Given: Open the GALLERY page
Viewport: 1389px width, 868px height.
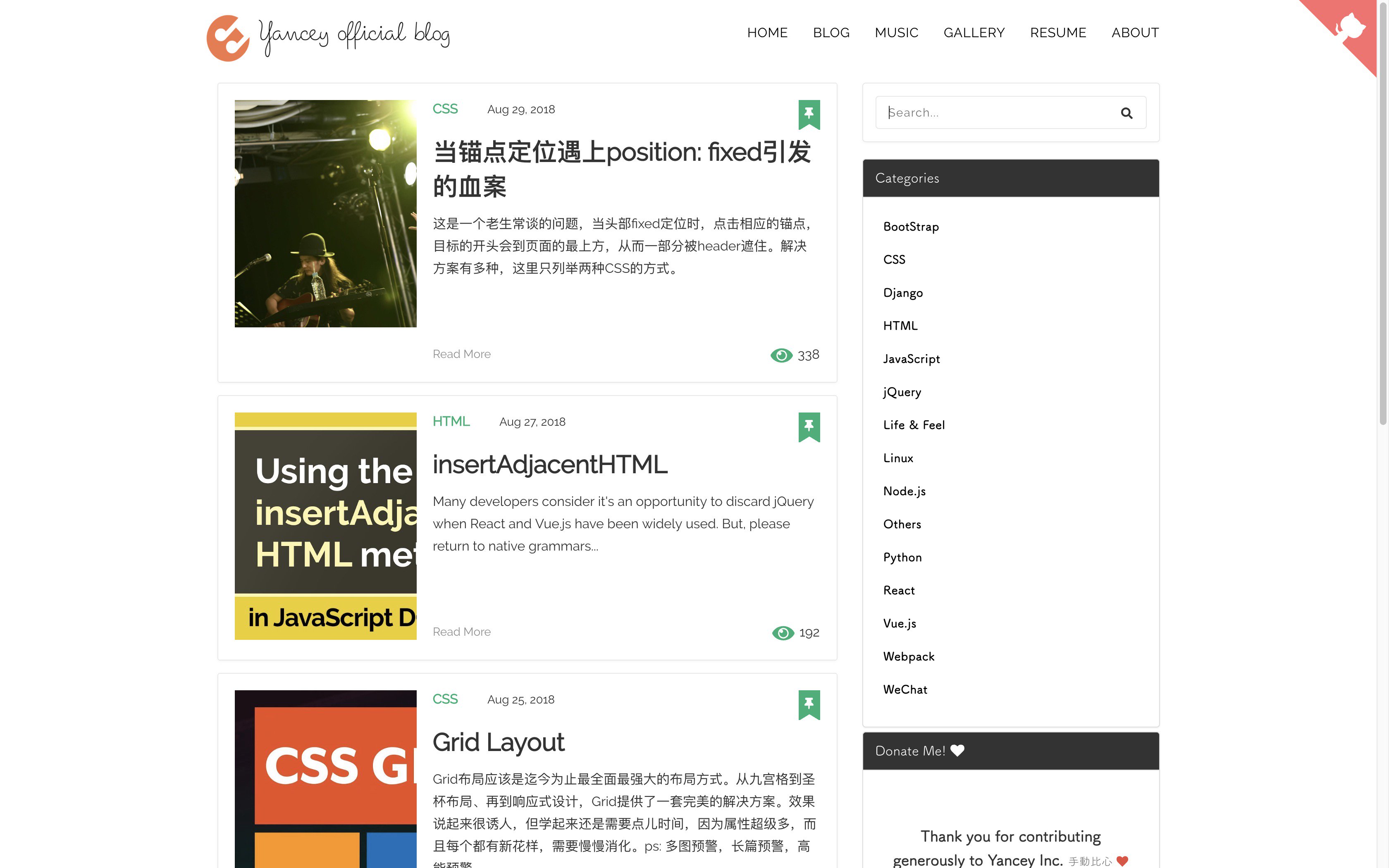Looking at the screenshot, I should [x=974, y=33].
